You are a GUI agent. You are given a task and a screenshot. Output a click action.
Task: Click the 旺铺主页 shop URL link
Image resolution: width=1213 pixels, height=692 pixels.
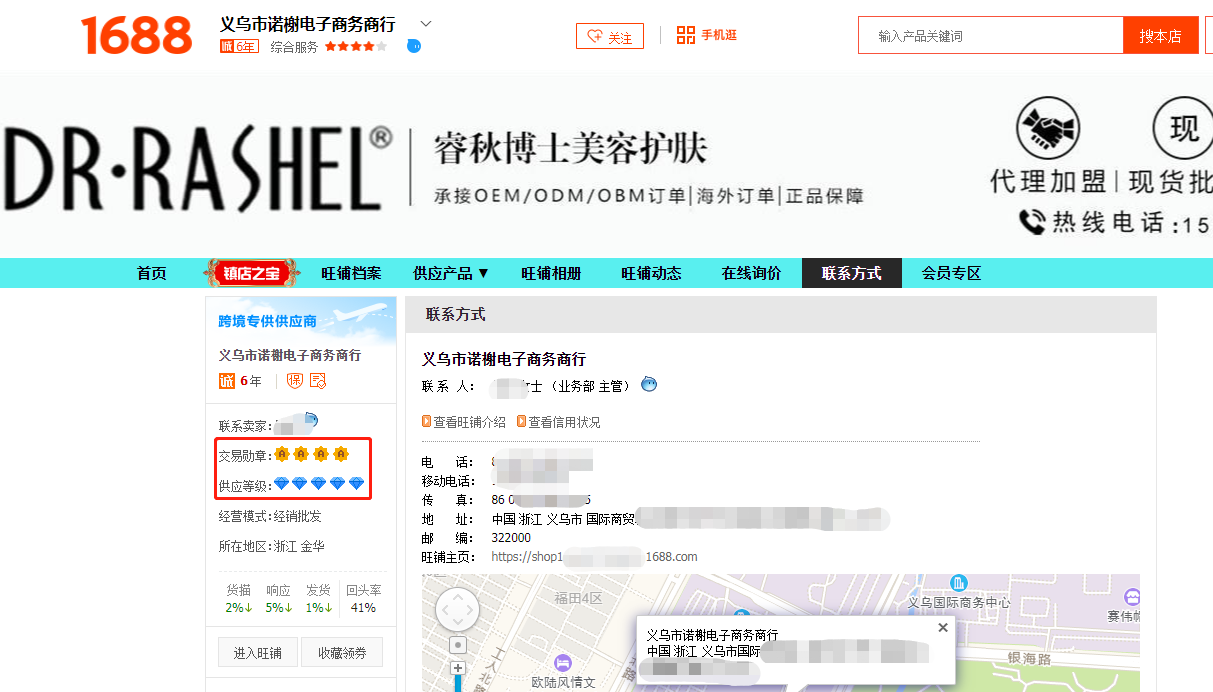(594, 556)
